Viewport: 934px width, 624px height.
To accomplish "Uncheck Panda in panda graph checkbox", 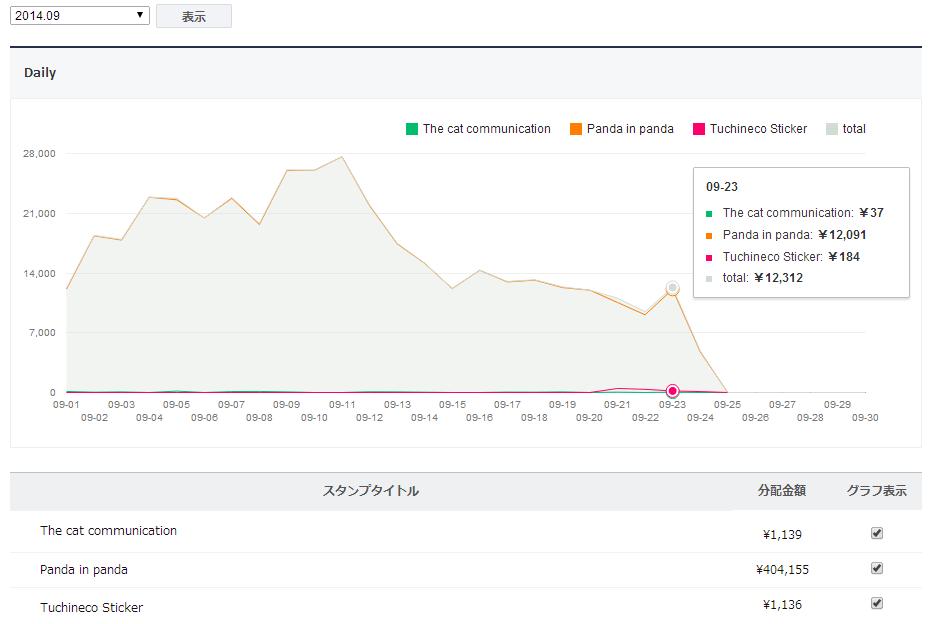I will [x=877, y=568].
